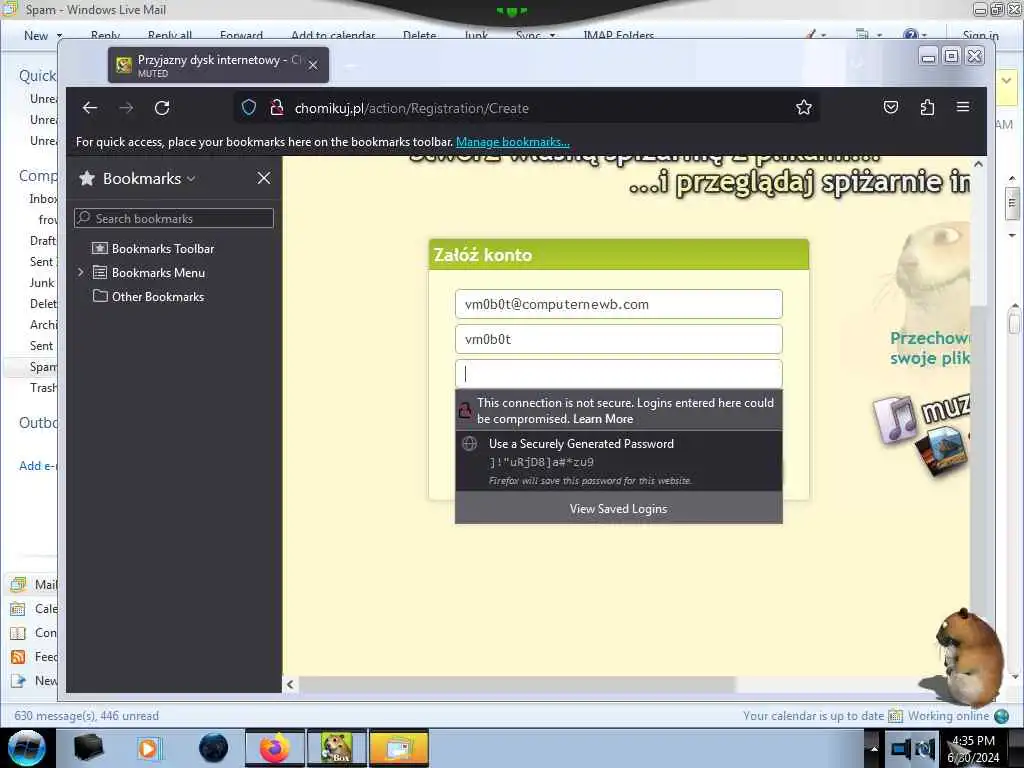This screenshot has width=1024, height=768.
Task: Open Firefox from the taskbar
Action: [x=275, y=748]
